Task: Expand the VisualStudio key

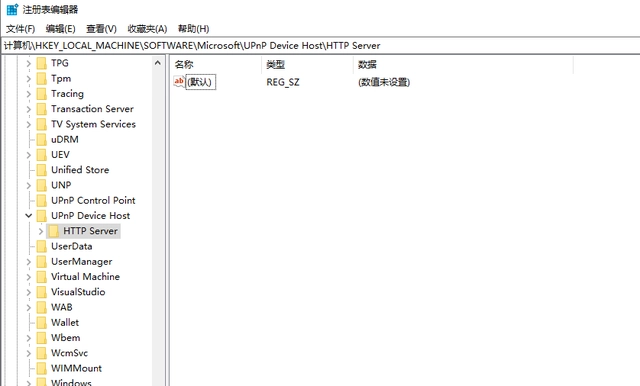Action: (x=29, y=292)
